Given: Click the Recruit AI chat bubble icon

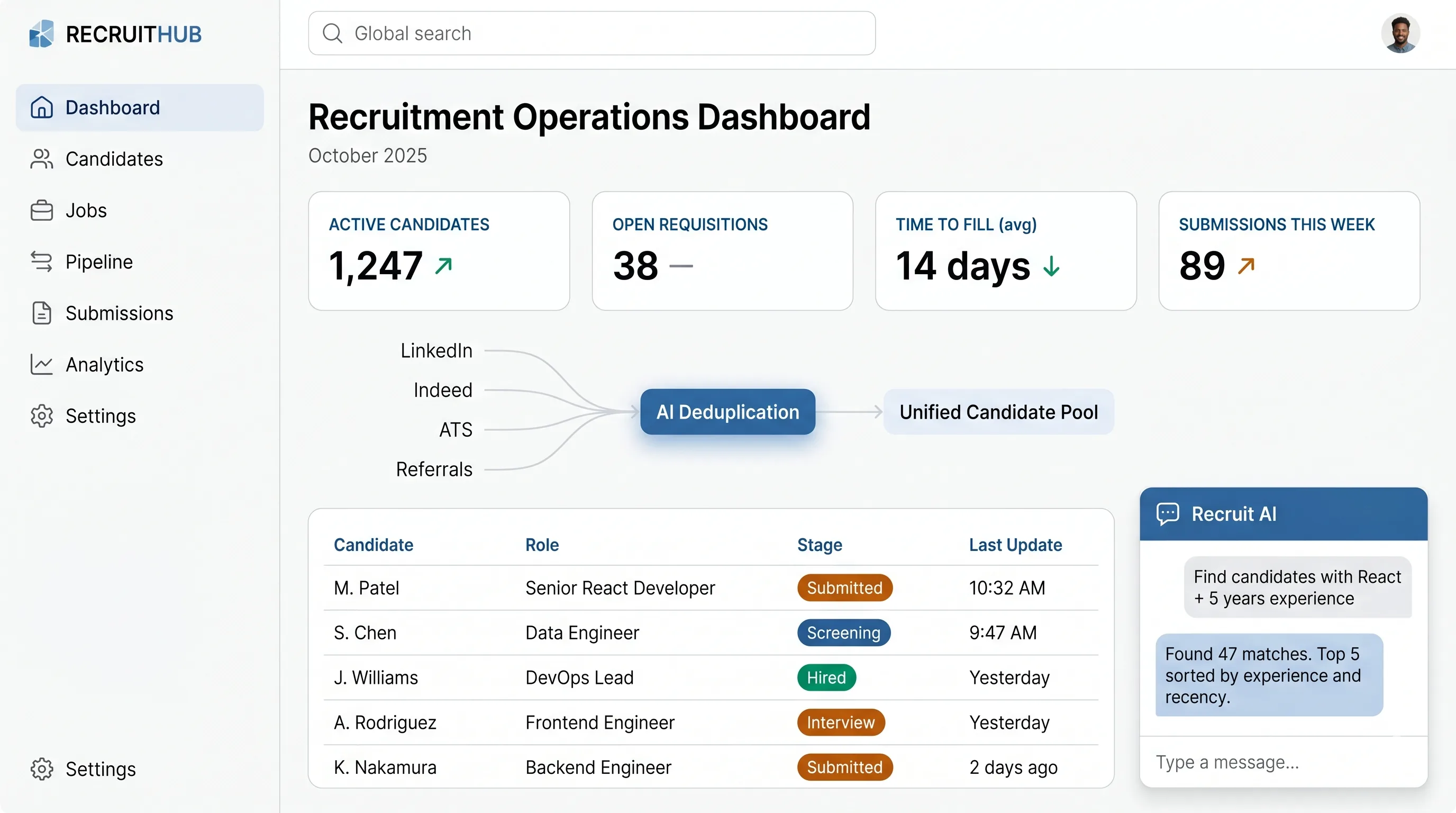Looking at the screenshot, I should [1168, 513].
